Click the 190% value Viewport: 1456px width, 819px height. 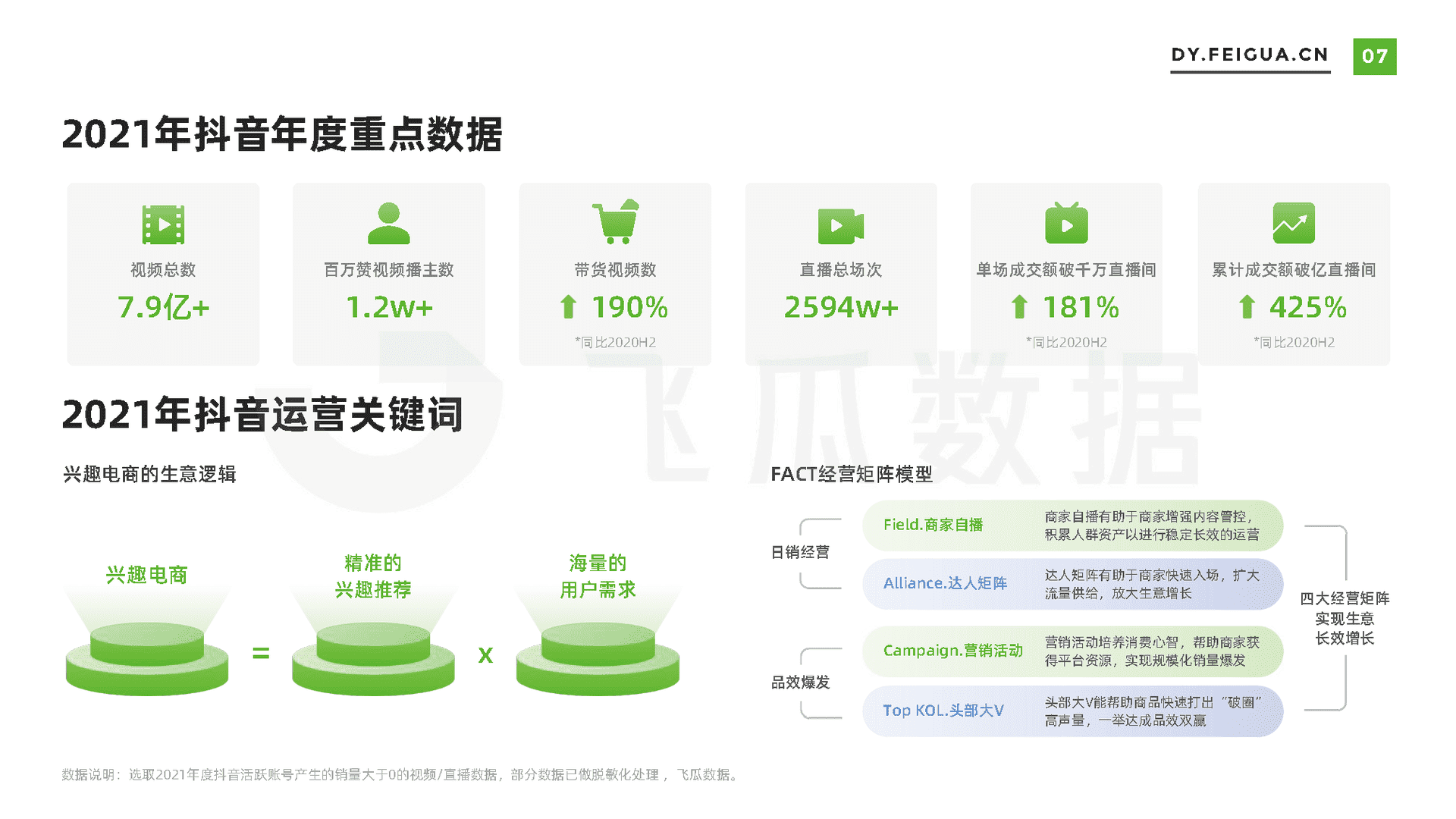tap(629, 307)
